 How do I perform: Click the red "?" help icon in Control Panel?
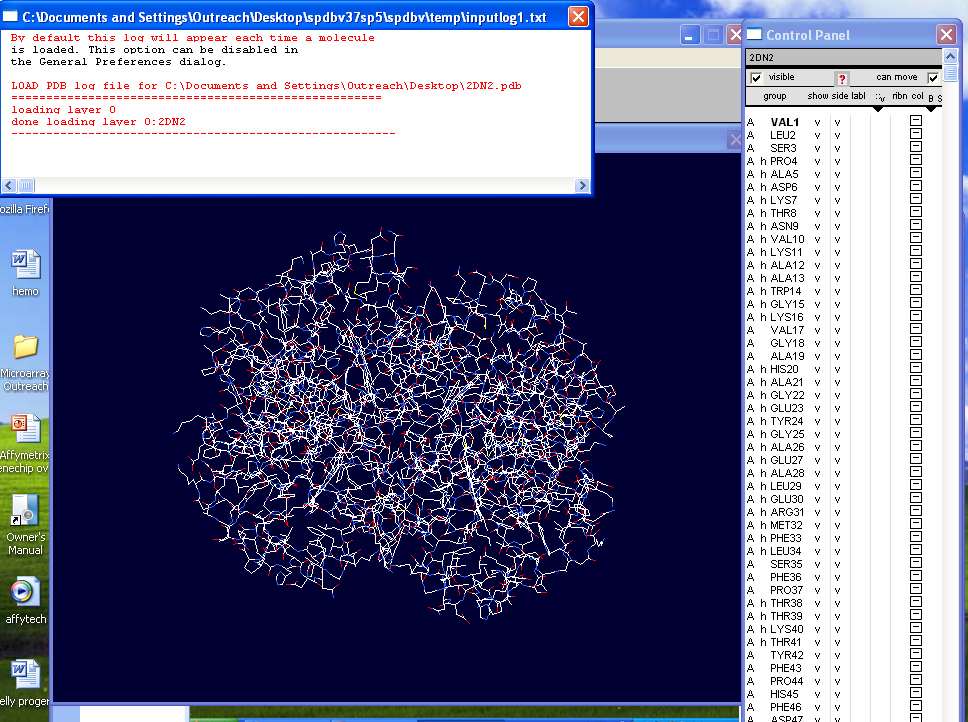tap(842, 77)
